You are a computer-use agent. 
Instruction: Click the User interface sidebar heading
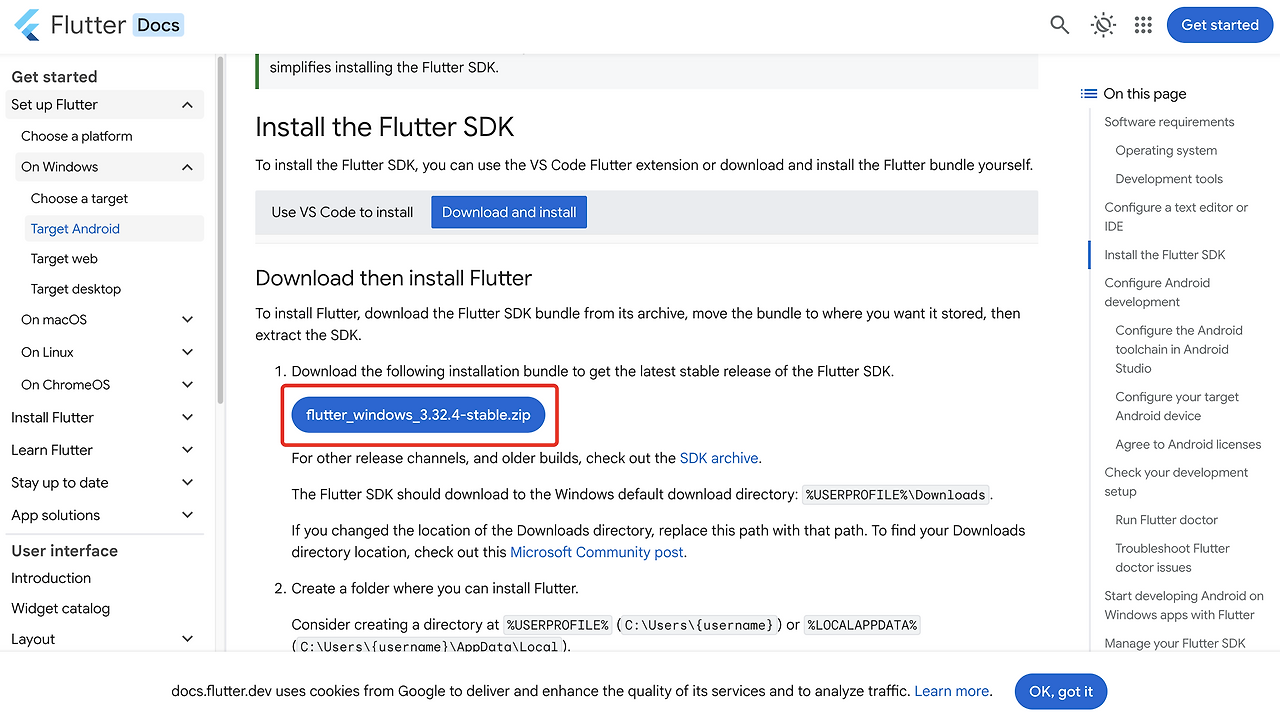click(x=64, y=551)
